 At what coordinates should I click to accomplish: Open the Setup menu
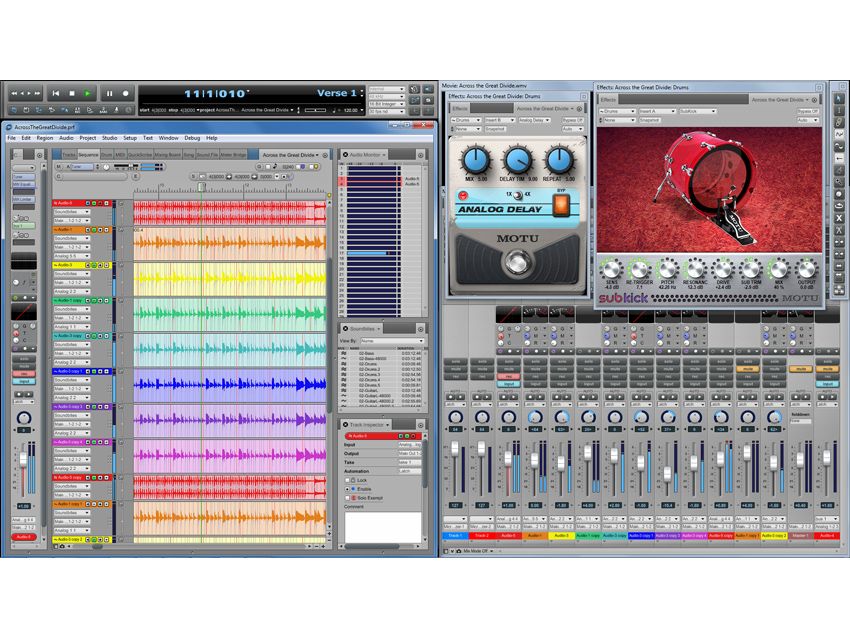[130, 138]
